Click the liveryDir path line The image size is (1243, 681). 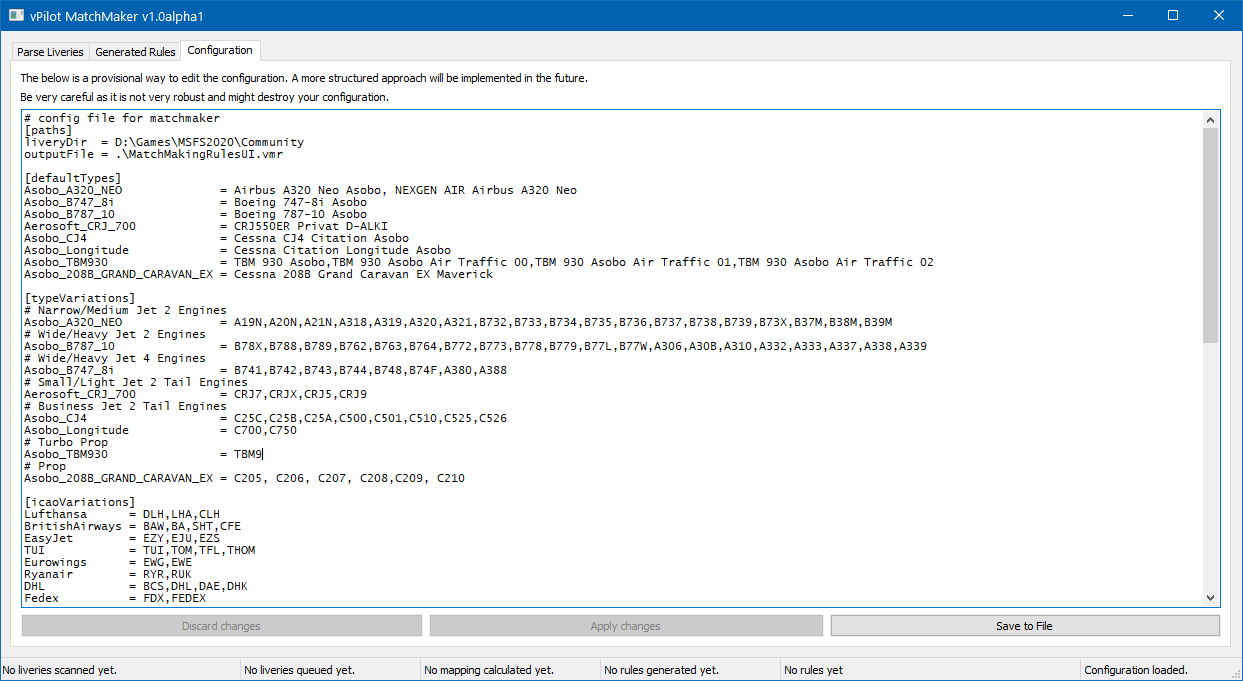(164, 142)
